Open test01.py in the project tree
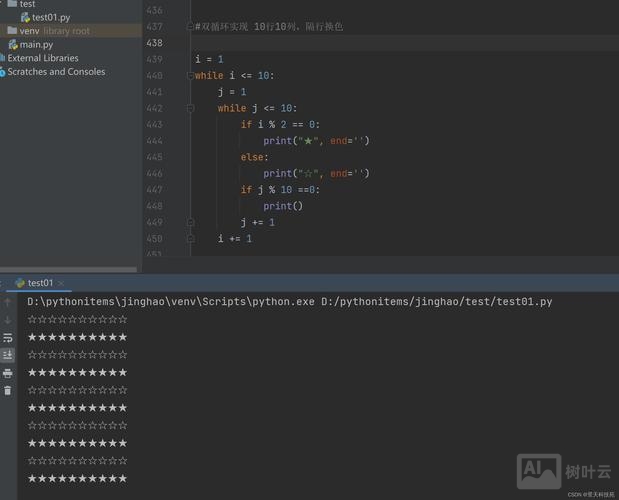The image size is (619, 500). (50, 17)
